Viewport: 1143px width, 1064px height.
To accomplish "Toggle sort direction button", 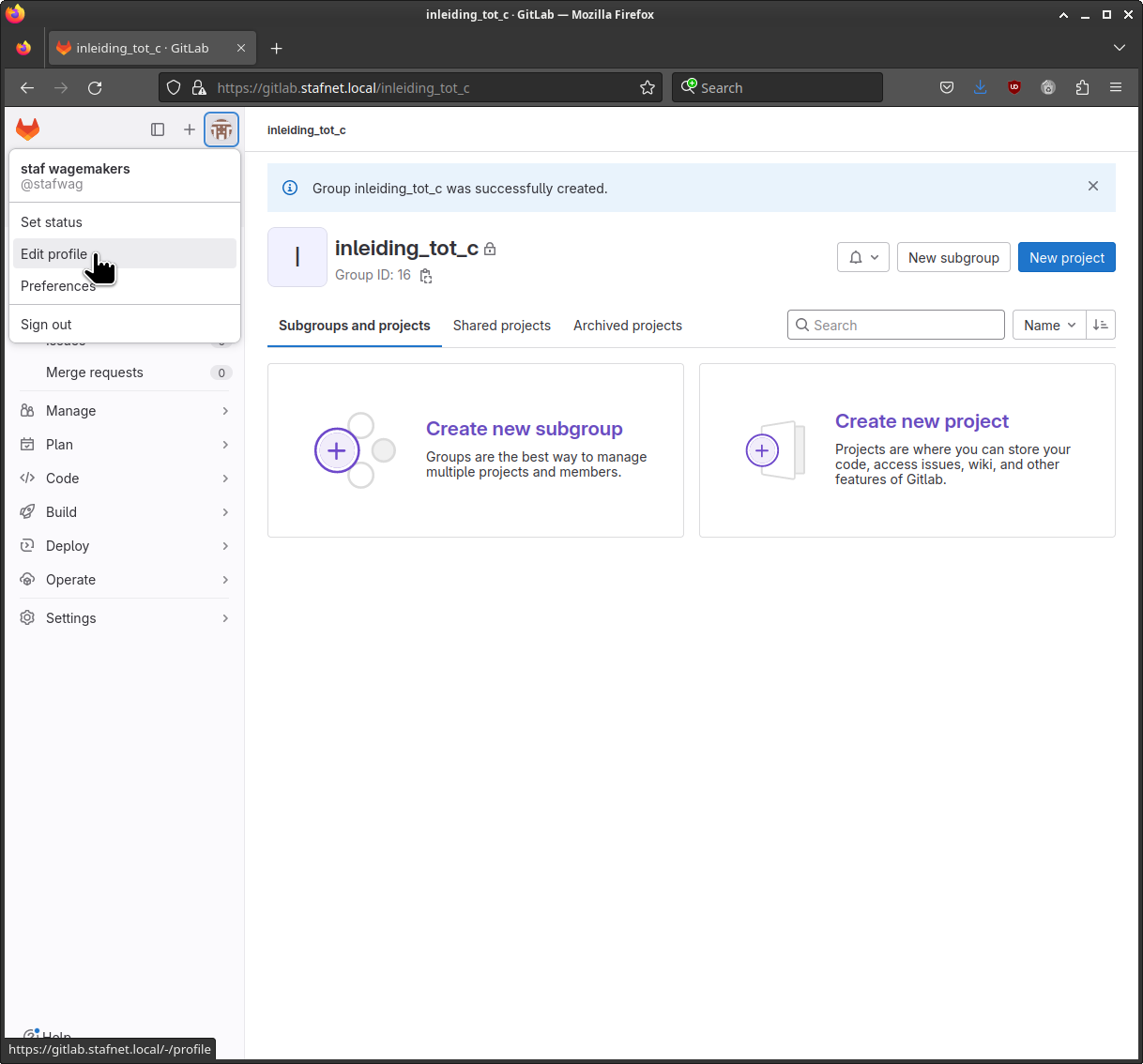I will 1101,325.
